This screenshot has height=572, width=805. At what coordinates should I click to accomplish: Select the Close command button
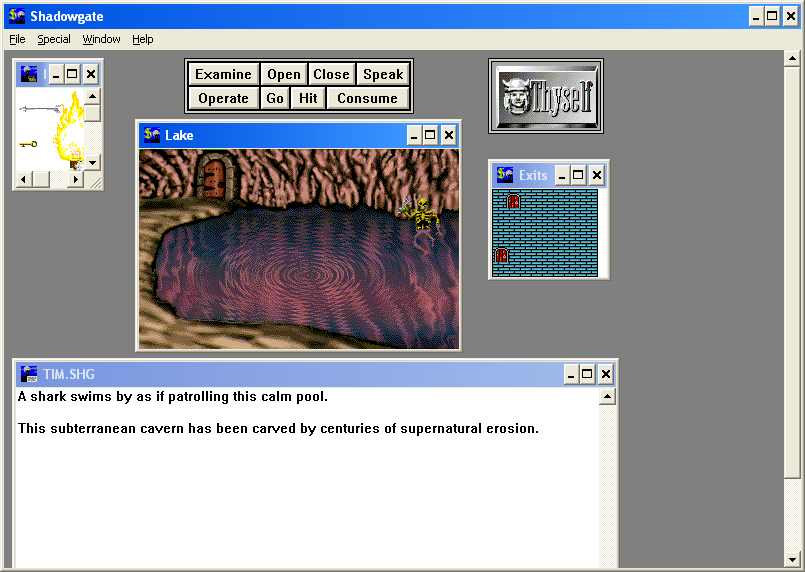[331, 74]
